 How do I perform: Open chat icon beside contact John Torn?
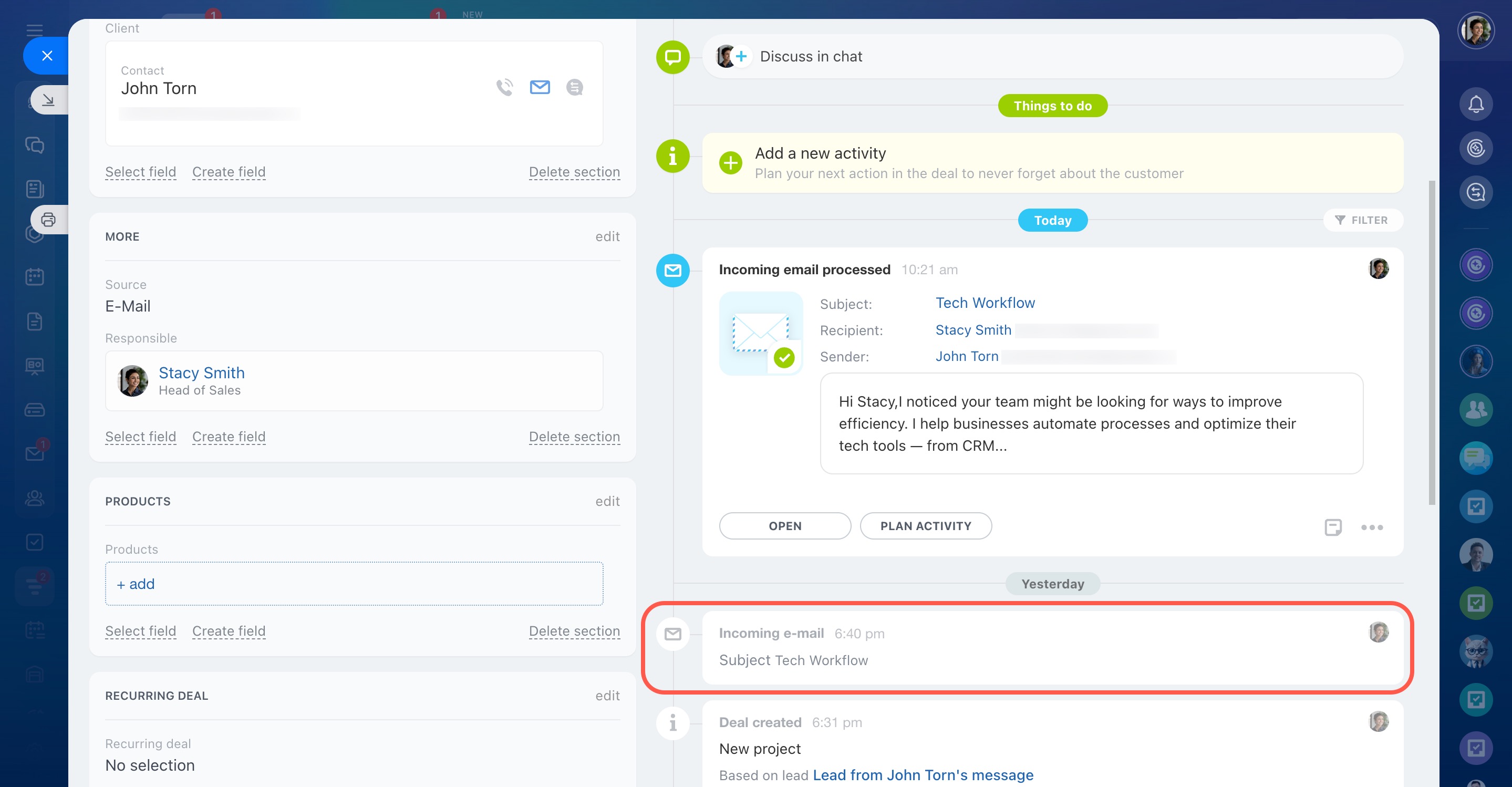point(574,87)
